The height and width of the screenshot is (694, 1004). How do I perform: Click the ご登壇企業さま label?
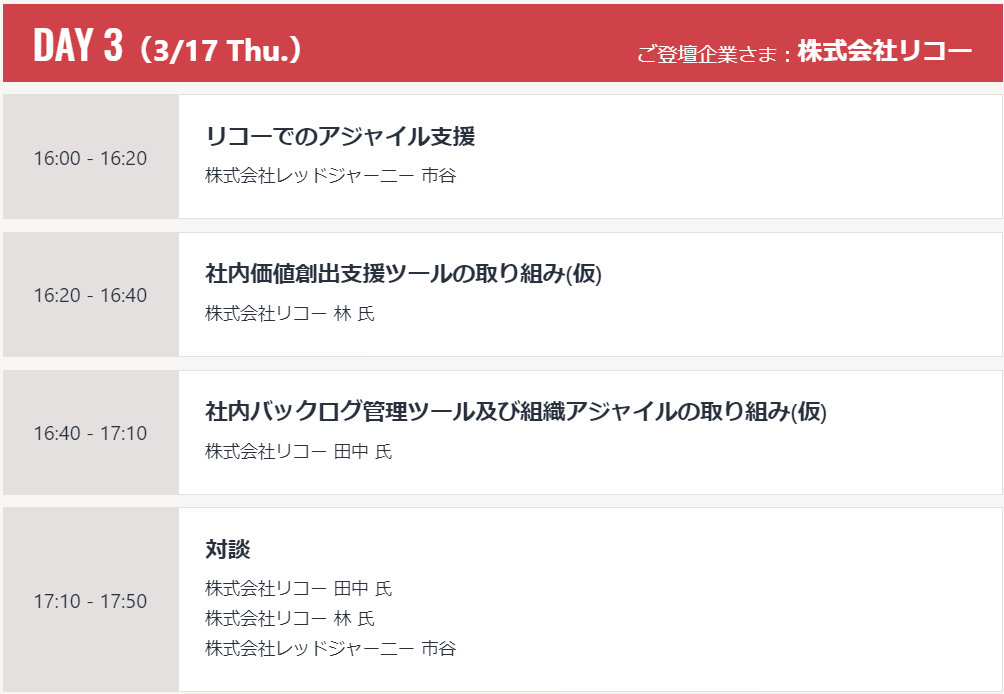pos(708,54)
